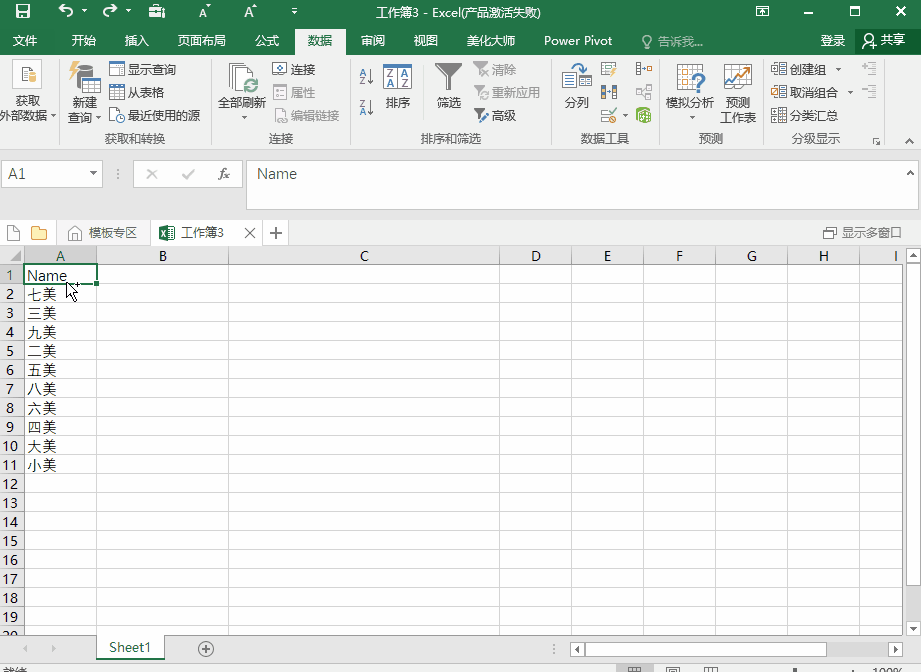Open 分级显示 outline dialog launcher

point(876,141)
